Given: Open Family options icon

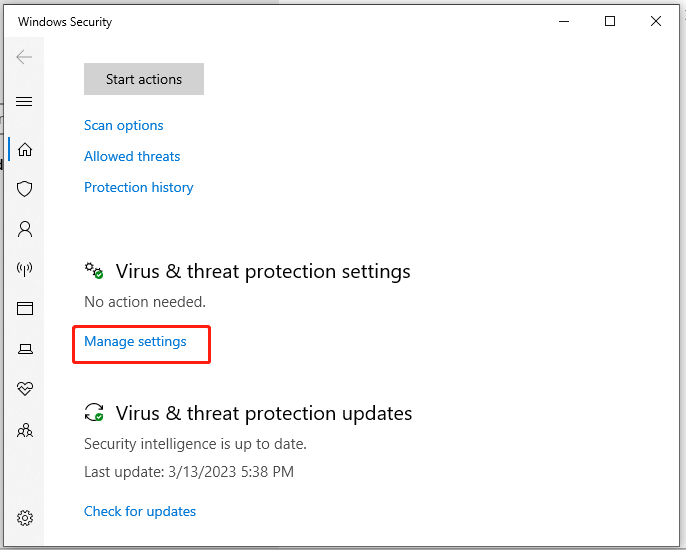Looking at the screenshot, I should click(25, 430).
